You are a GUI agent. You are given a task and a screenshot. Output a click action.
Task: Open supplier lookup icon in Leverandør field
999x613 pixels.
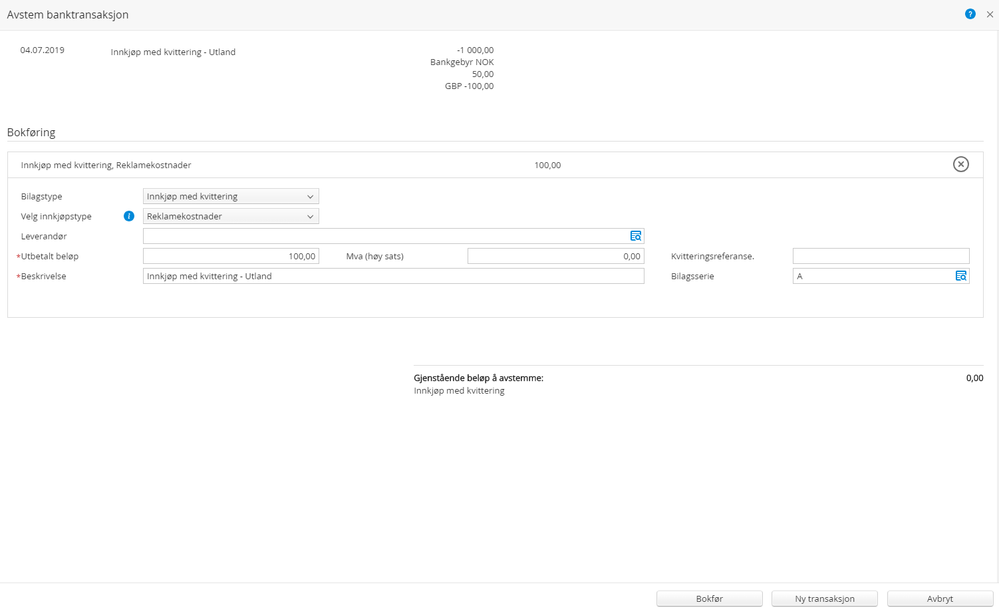[636, 236]
